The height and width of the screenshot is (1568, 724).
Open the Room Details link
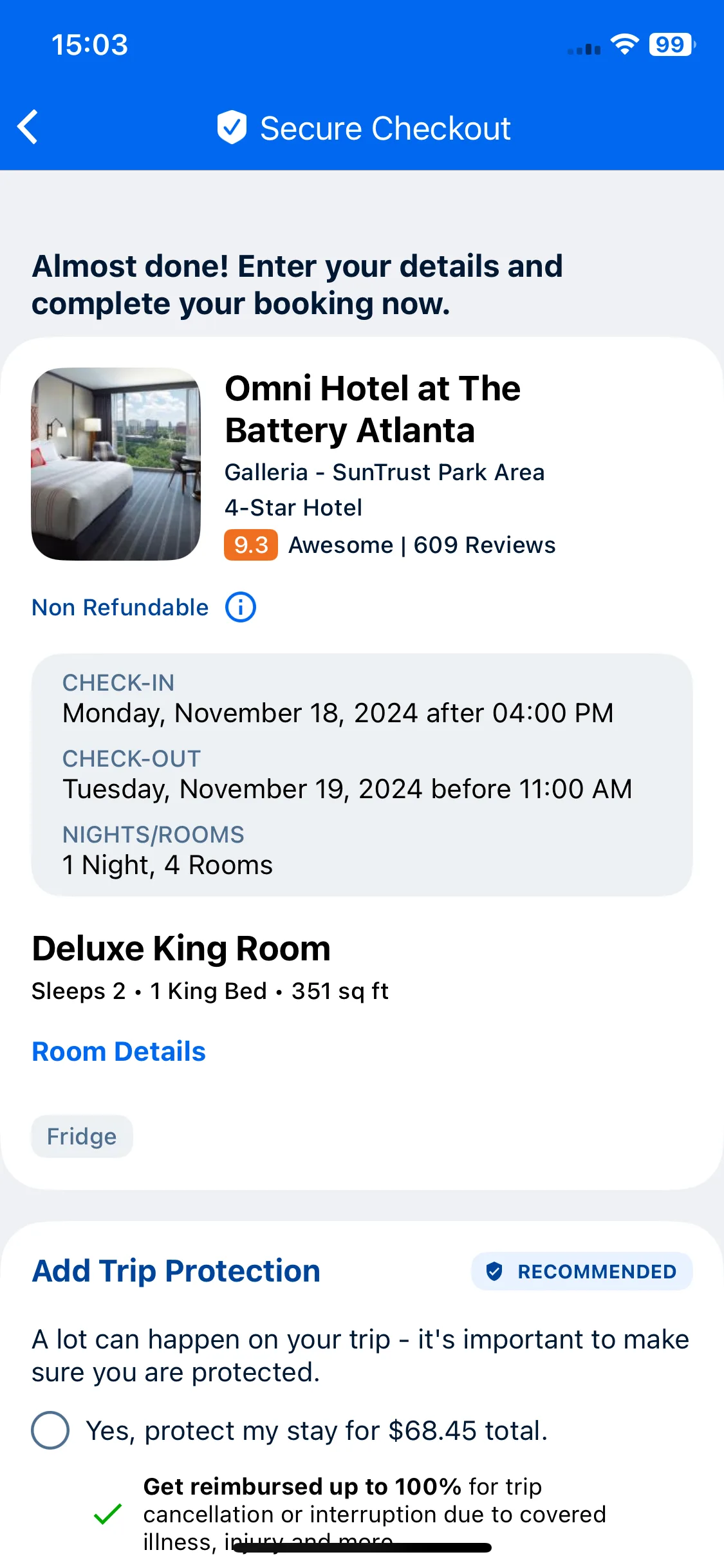pos(119,1051)
